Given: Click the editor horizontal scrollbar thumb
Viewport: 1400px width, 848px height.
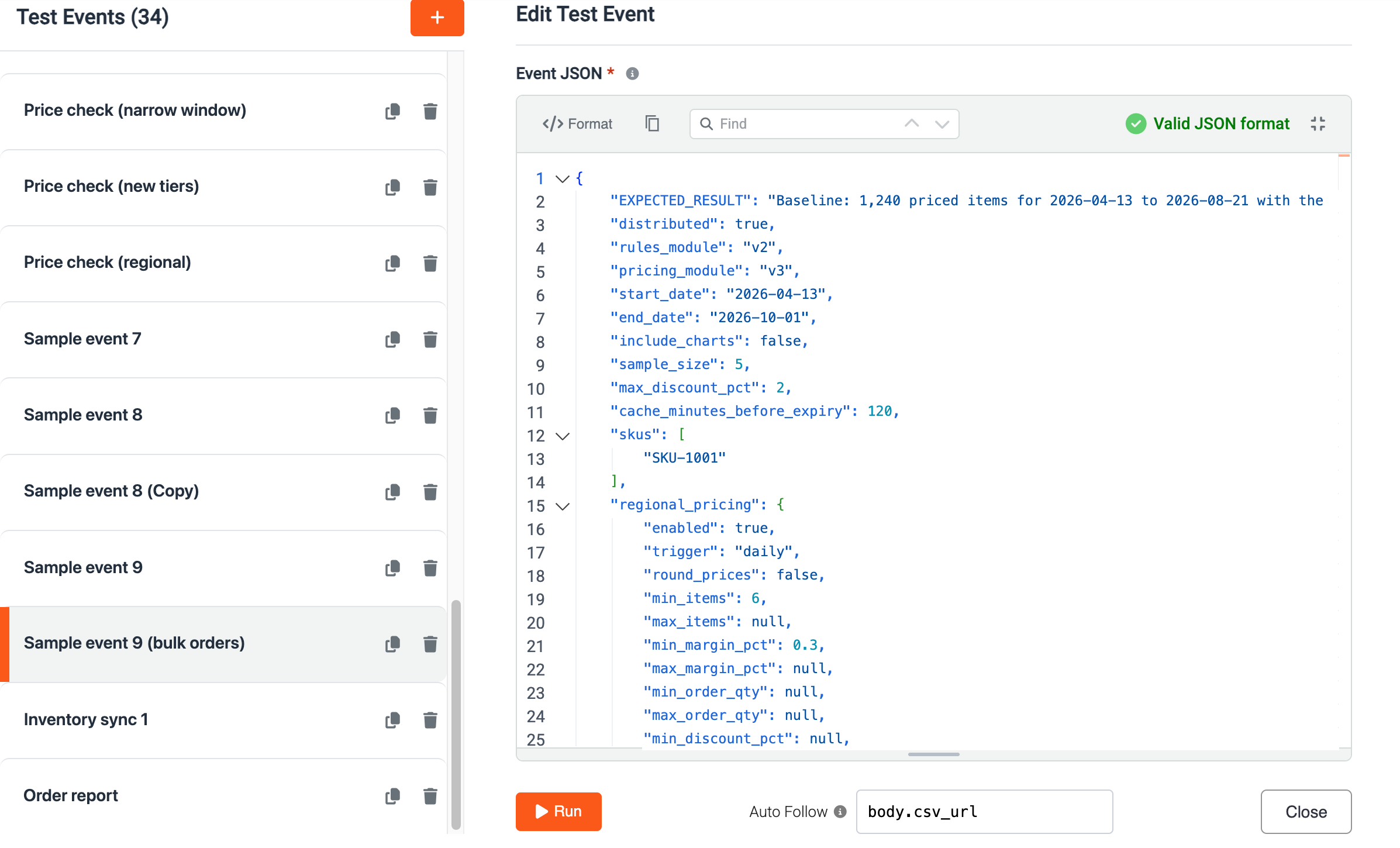Looking at the screenshot, I should click(x=933, y=754).
